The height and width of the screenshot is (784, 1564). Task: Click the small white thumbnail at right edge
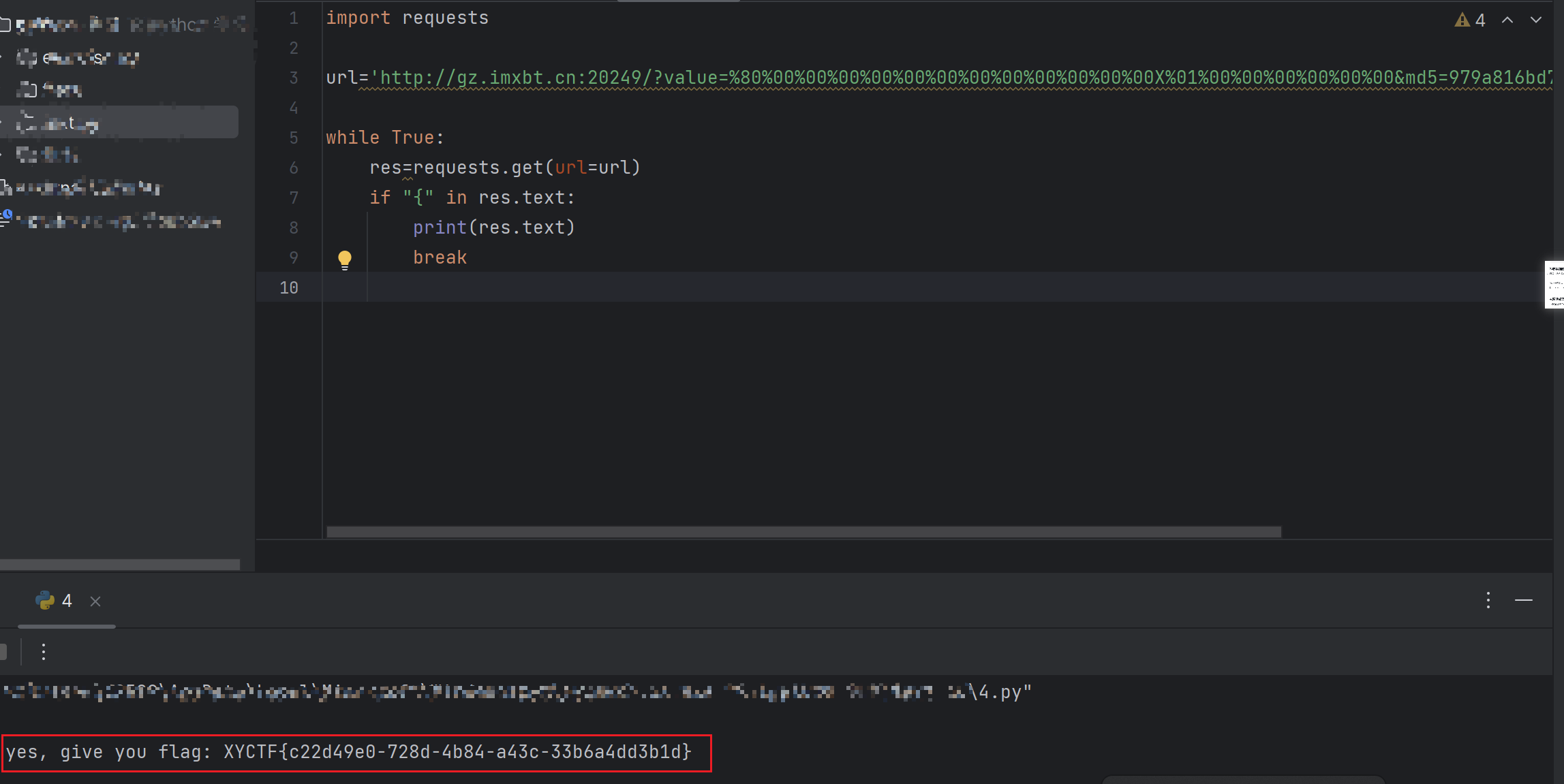(1554, 285)
